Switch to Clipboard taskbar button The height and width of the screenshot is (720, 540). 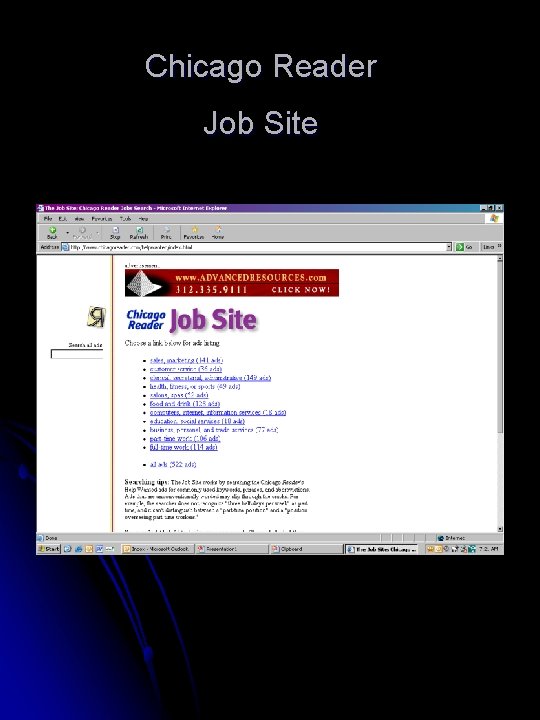[306, 549]
